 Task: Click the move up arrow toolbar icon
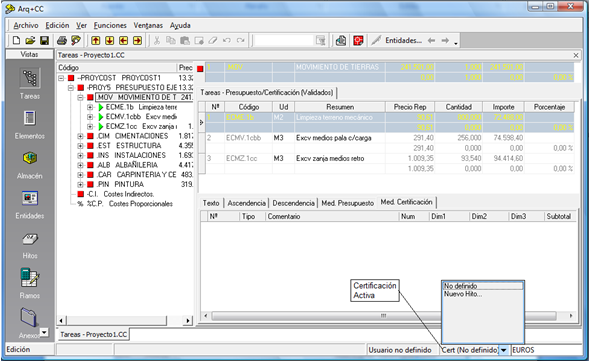pos(96,40)
